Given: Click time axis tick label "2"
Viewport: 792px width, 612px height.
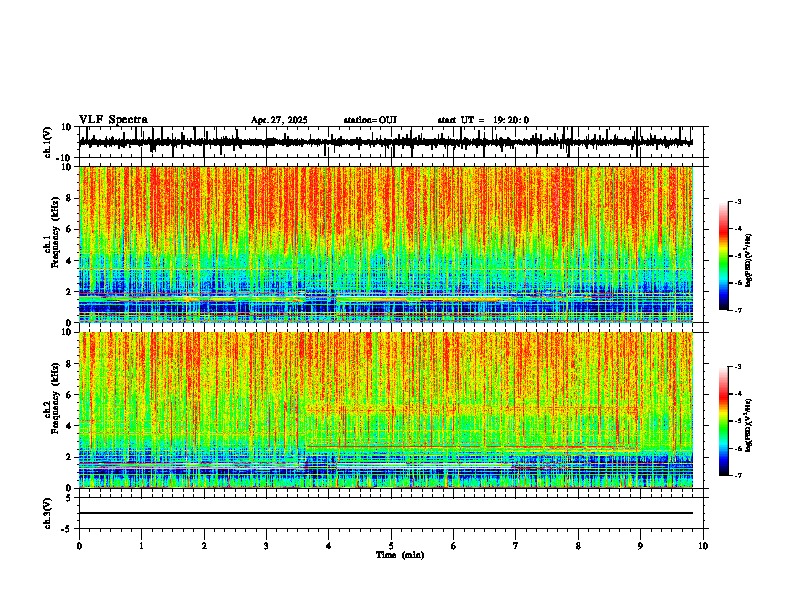Looking at the screenshot, I should (x=204, y=546).
